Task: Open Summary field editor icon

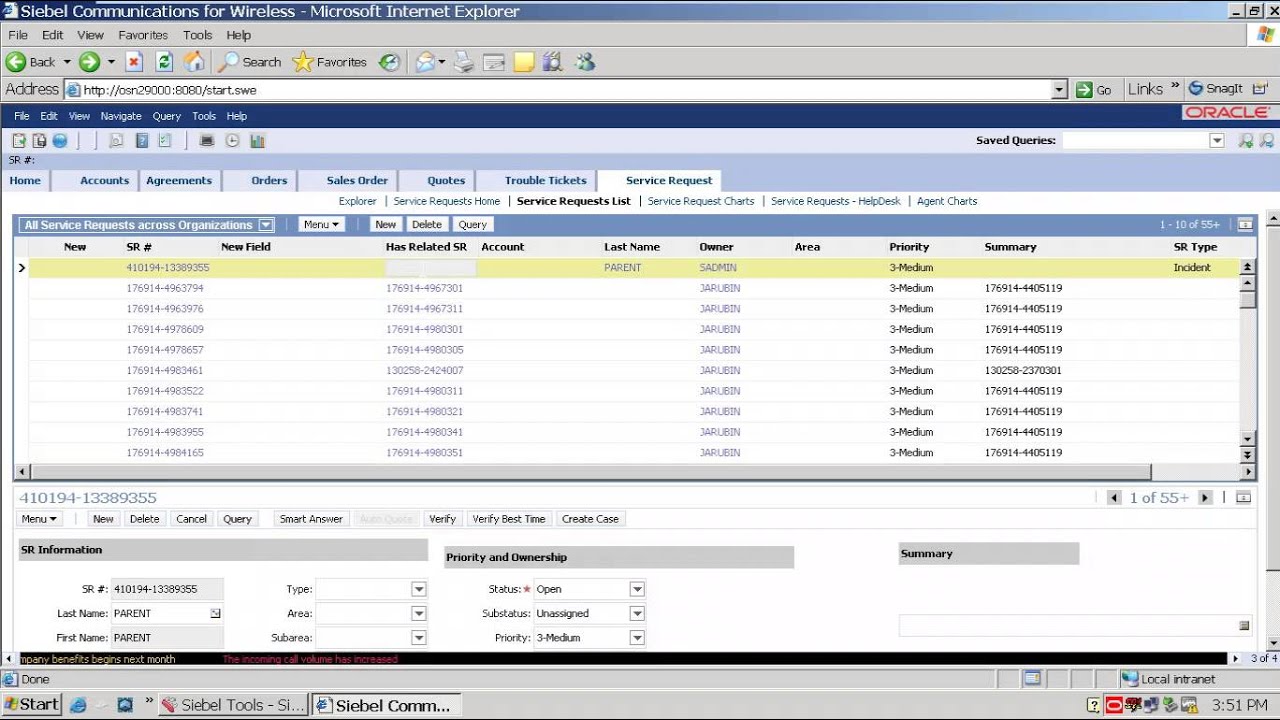Action: click(1244, 626)
